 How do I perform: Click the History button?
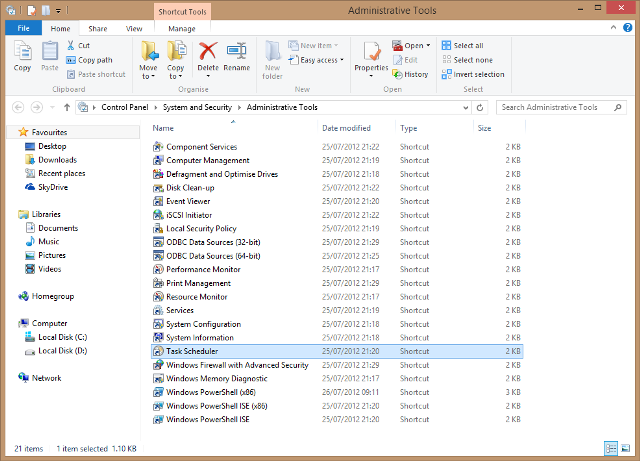(x=410, y=74)
